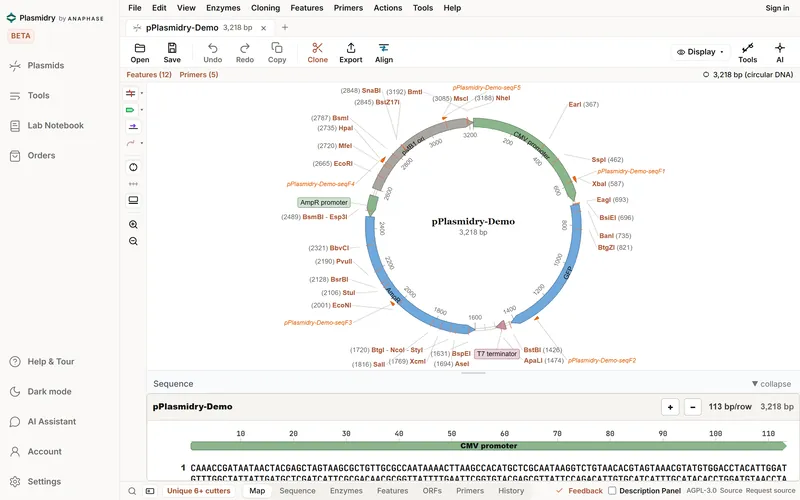
Task: Save the plasmid using the Save icon
Action: coord(172,48)
